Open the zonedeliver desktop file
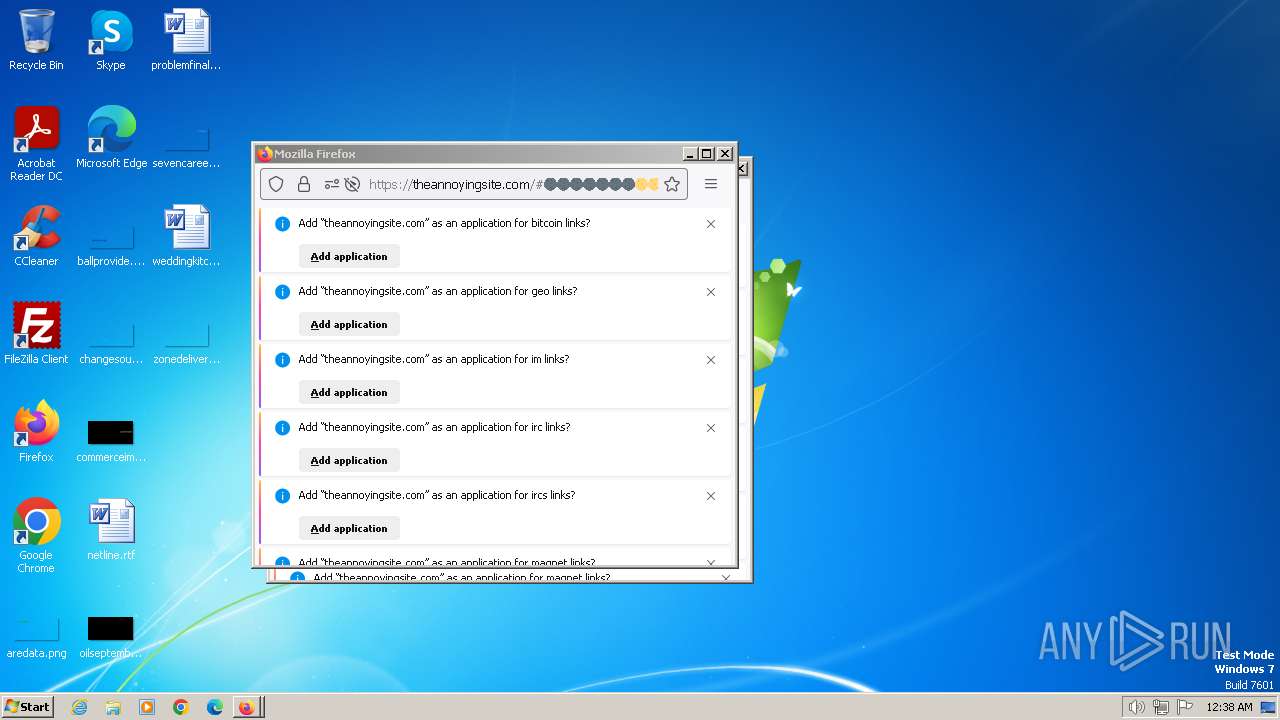This screenshot has width=1280, height=720. (x=186, y=342)
